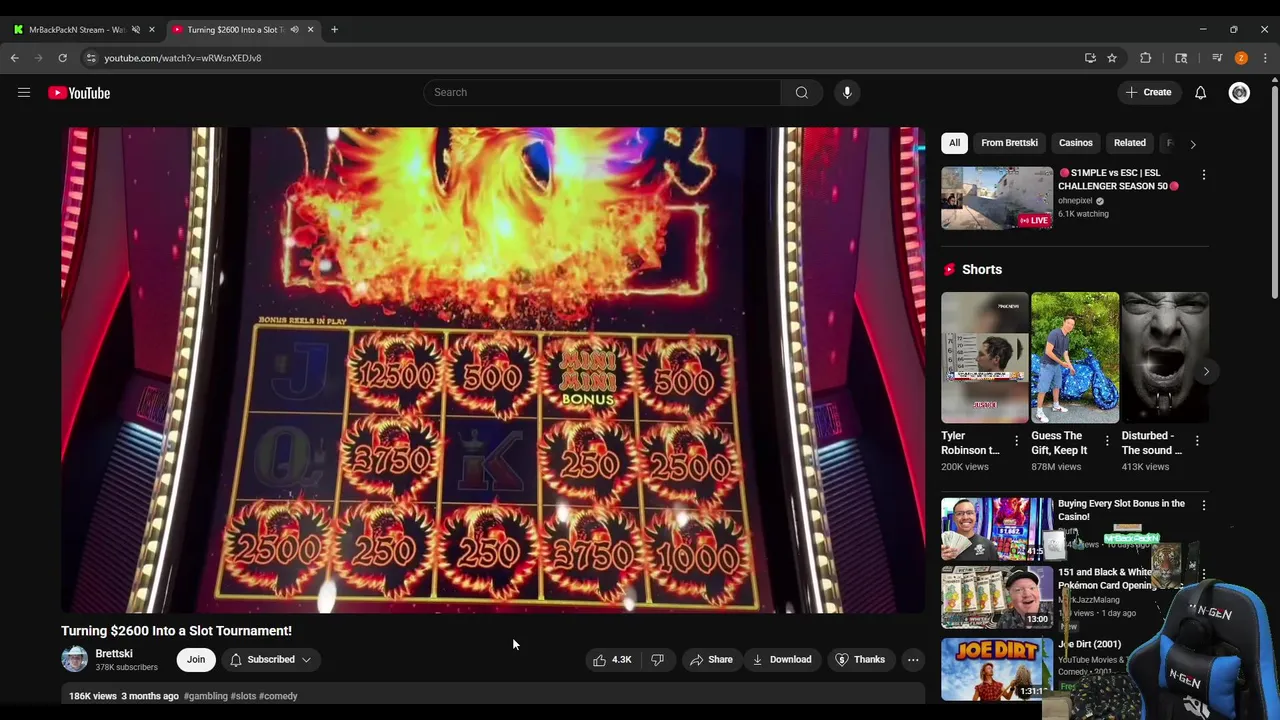The height and width of the screenshot is (720, 1280).
Task: Click the page vertical scrollbar
Action: (x=1274, y=190)
